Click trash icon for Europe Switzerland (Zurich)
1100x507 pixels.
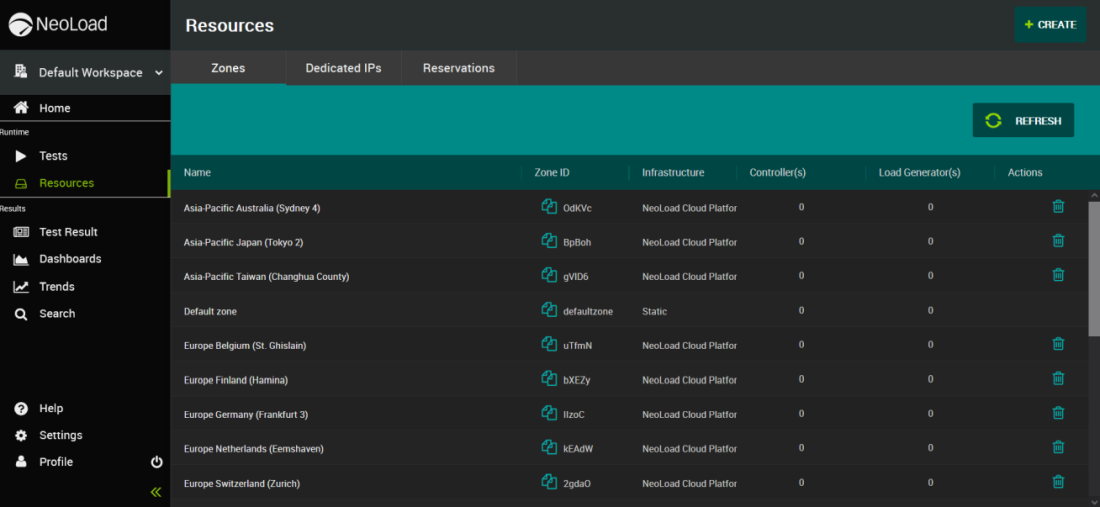[x=1058, y=482]
